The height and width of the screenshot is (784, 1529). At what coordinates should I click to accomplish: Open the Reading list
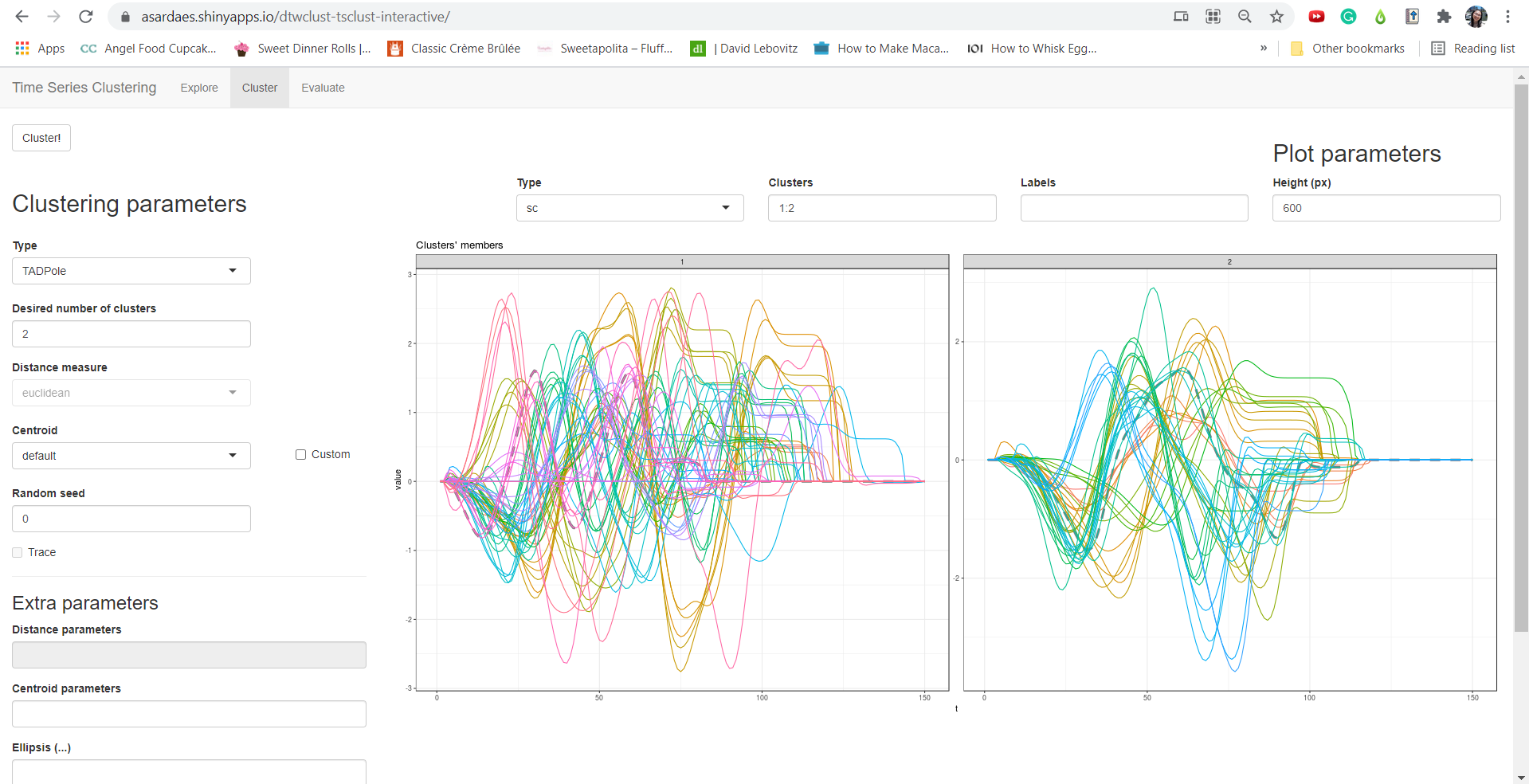pyautogui.click(x=1472, y=48)
